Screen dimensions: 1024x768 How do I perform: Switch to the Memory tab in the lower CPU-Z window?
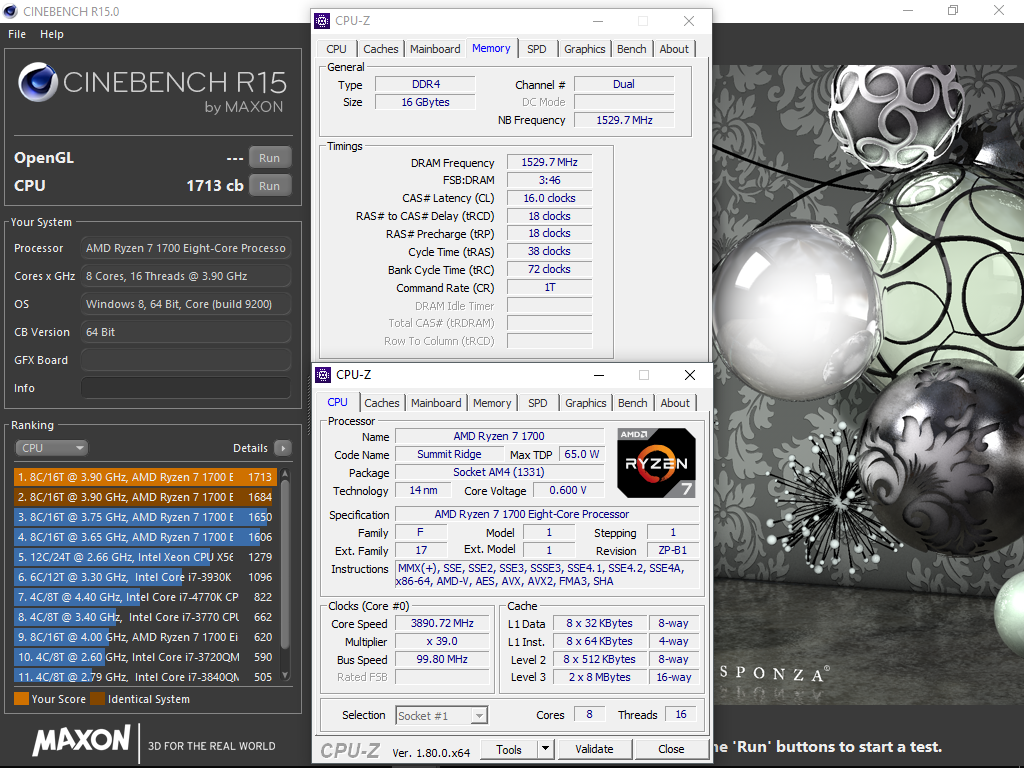tap(492, 403)
